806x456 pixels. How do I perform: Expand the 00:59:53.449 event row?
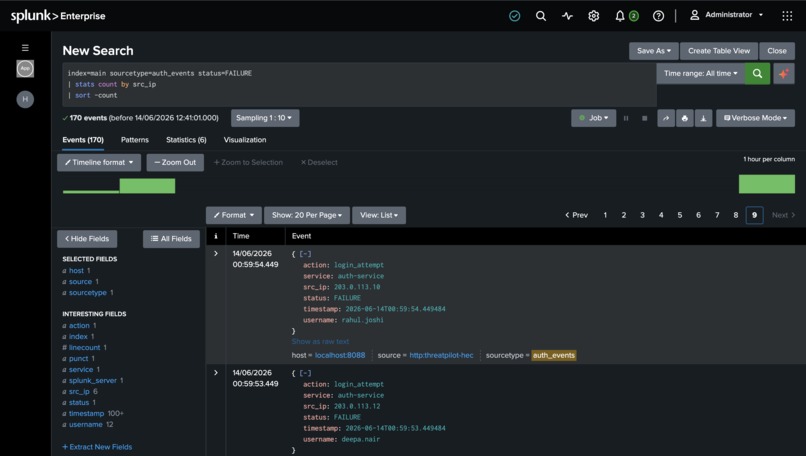pyautogui.click(x=216, y=373)
